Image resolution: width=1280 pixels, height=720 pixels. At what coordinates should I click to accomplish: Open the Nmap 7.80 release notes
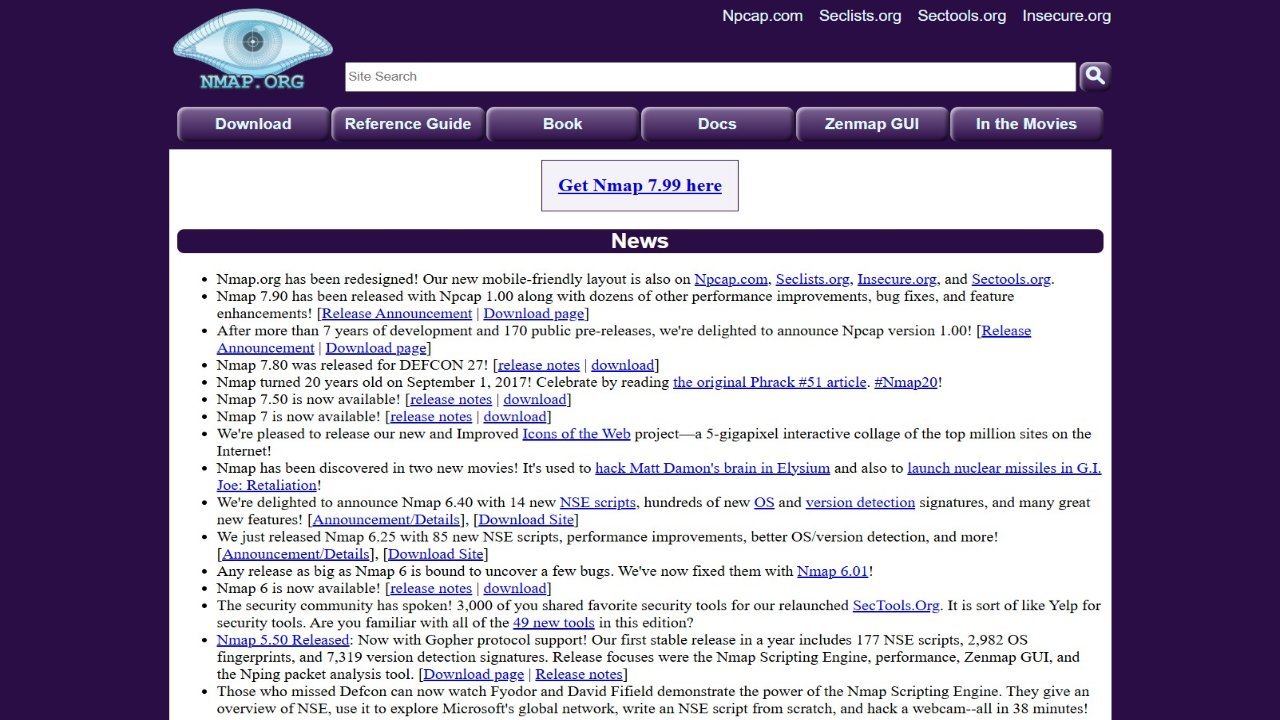[539, 365]
